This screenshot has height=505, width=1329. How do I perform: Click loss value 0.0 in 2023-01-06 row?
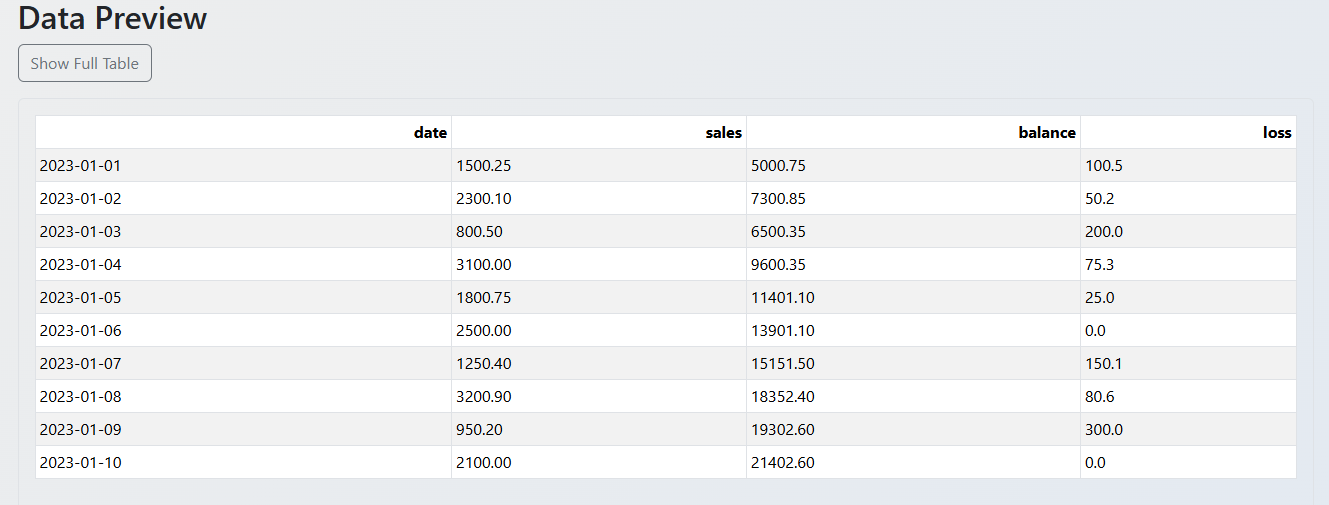click(x=1188, y=330)
